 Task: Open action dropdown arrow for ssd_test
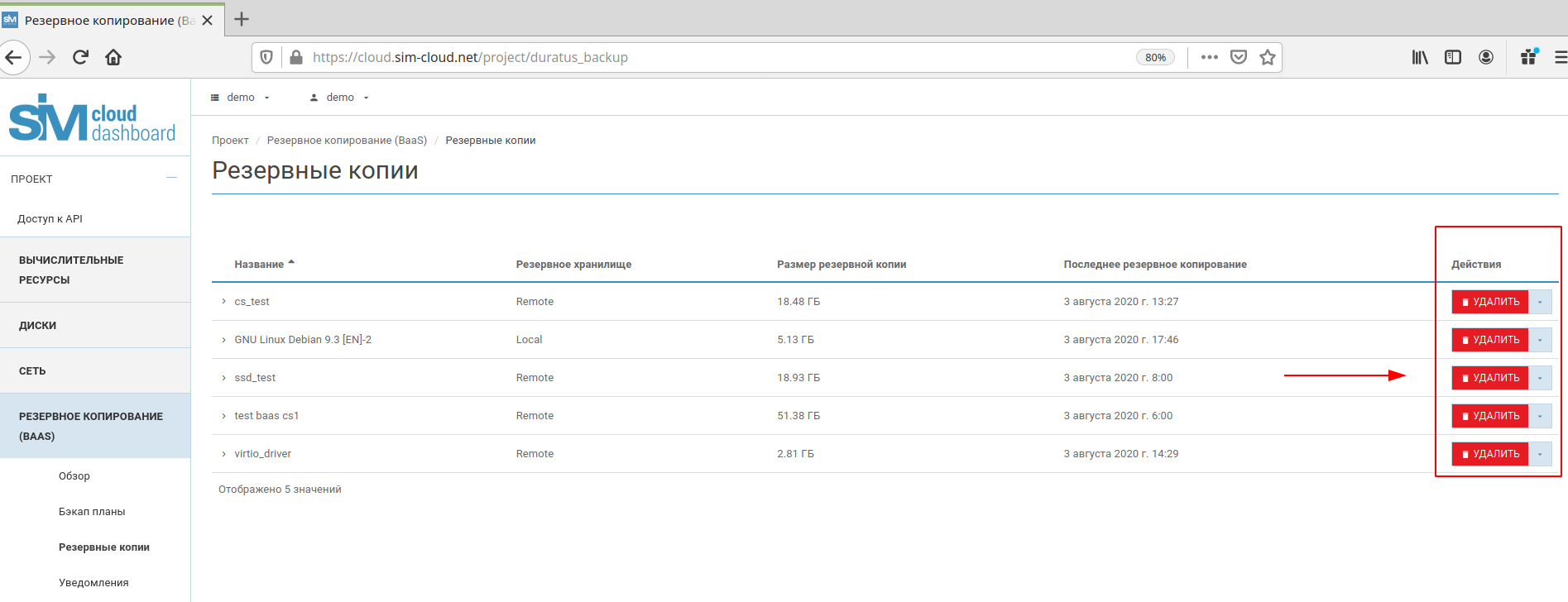coord(1539,378)
